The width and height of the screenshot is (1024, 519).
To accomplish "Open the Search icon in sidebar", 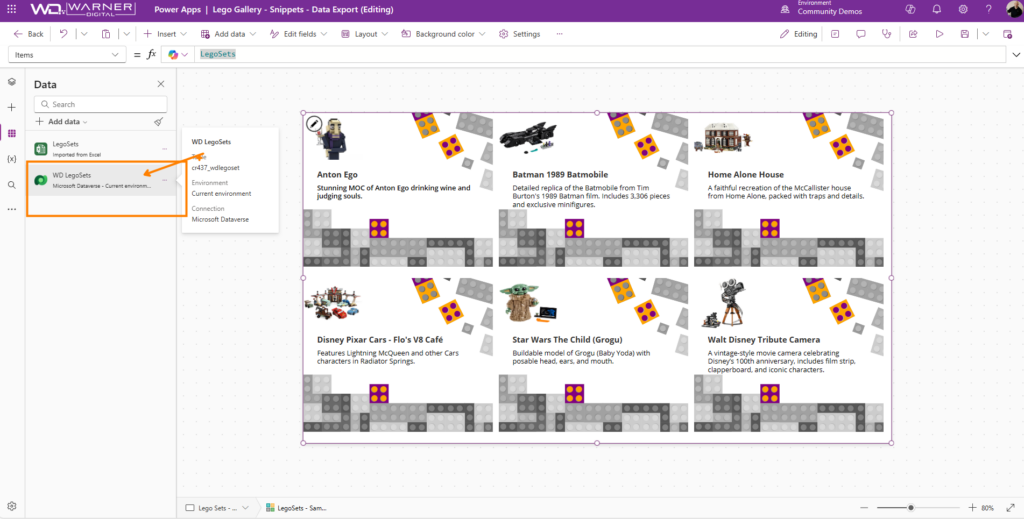I will point(12,185).
